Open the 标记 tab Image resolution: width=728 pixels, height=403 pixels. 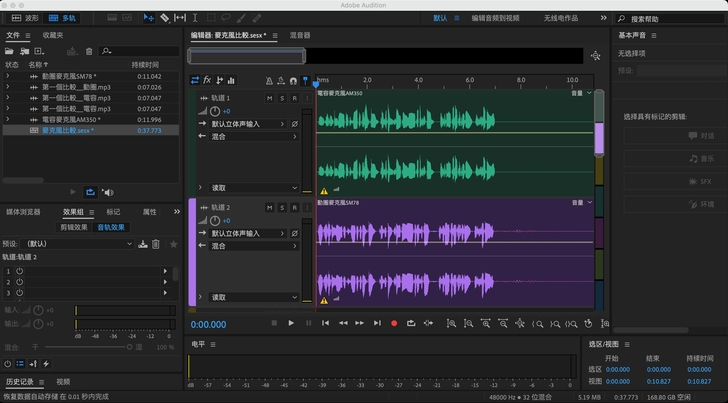click(113, 212)
